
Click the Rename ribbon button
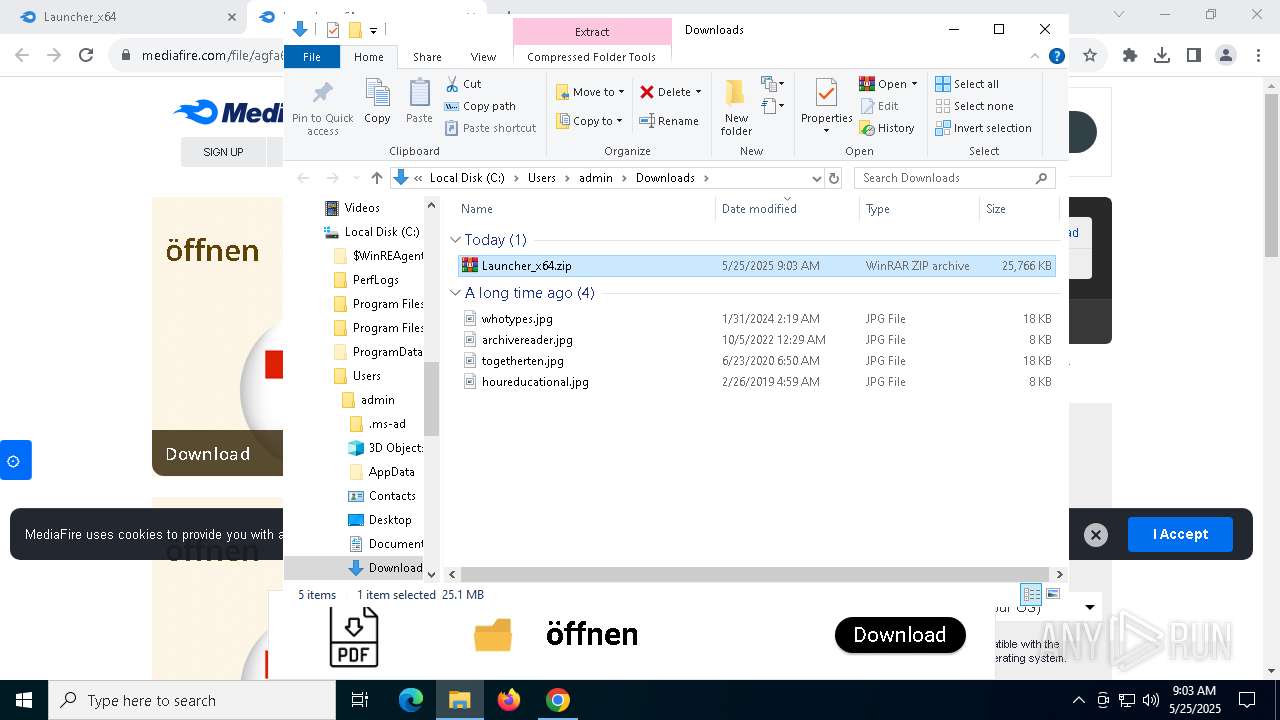tap(669, 121)
